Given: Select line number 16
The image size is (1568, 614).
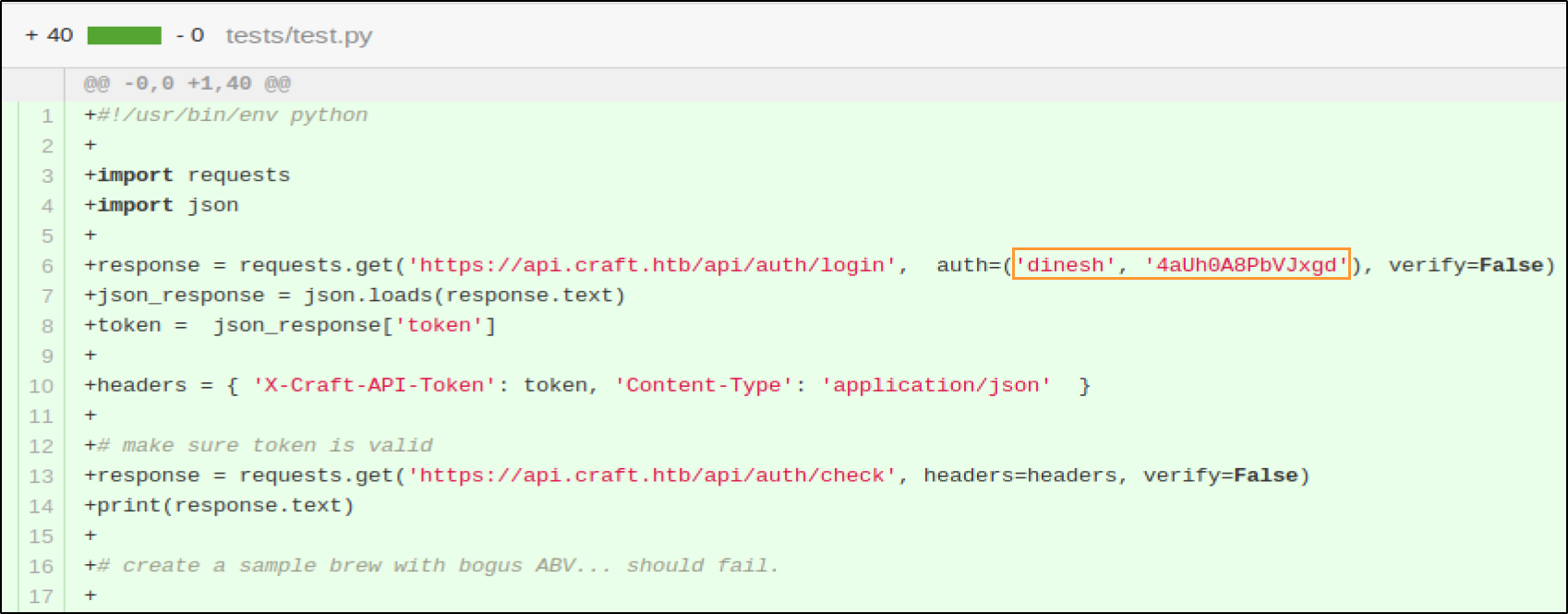Looking at the screenshot, I should [x=42, y=566].
